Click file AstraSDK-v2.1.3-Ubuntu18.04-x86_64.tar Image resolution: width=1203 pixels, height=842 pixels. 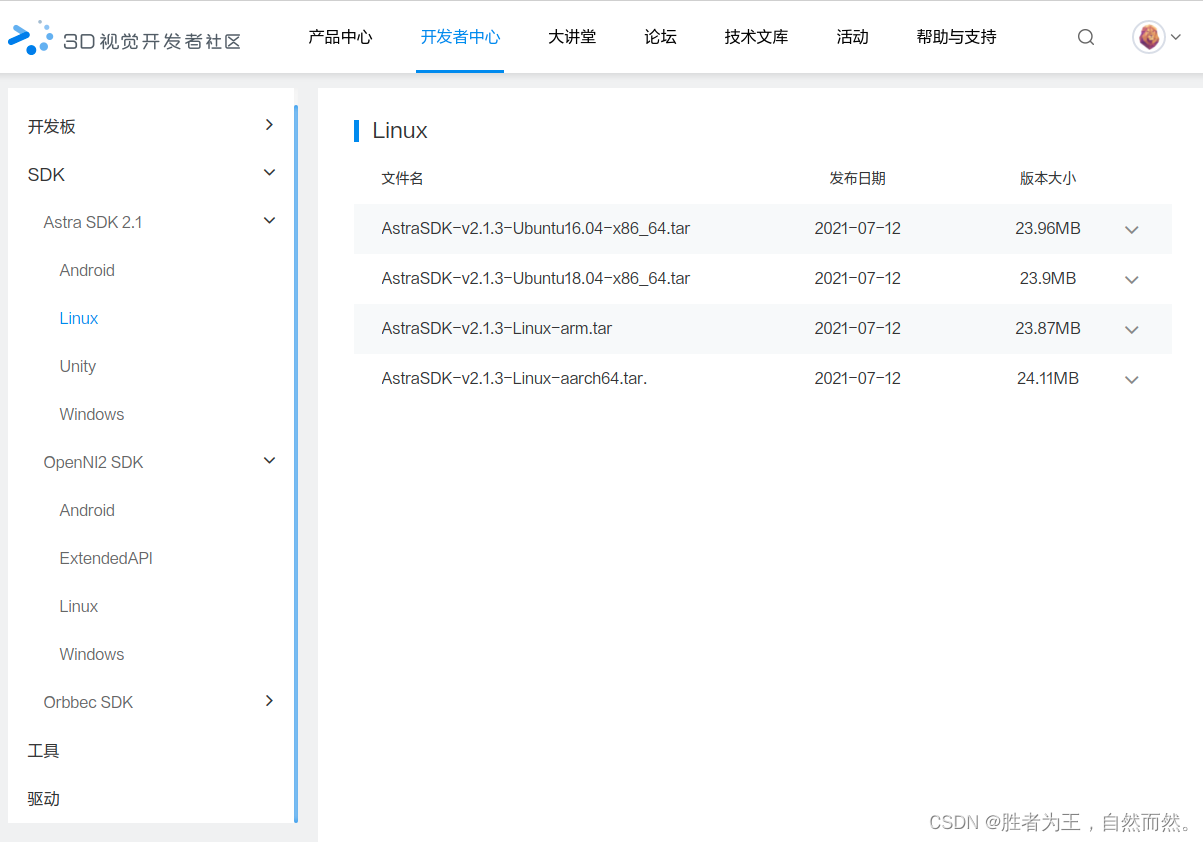click(536, 278)
